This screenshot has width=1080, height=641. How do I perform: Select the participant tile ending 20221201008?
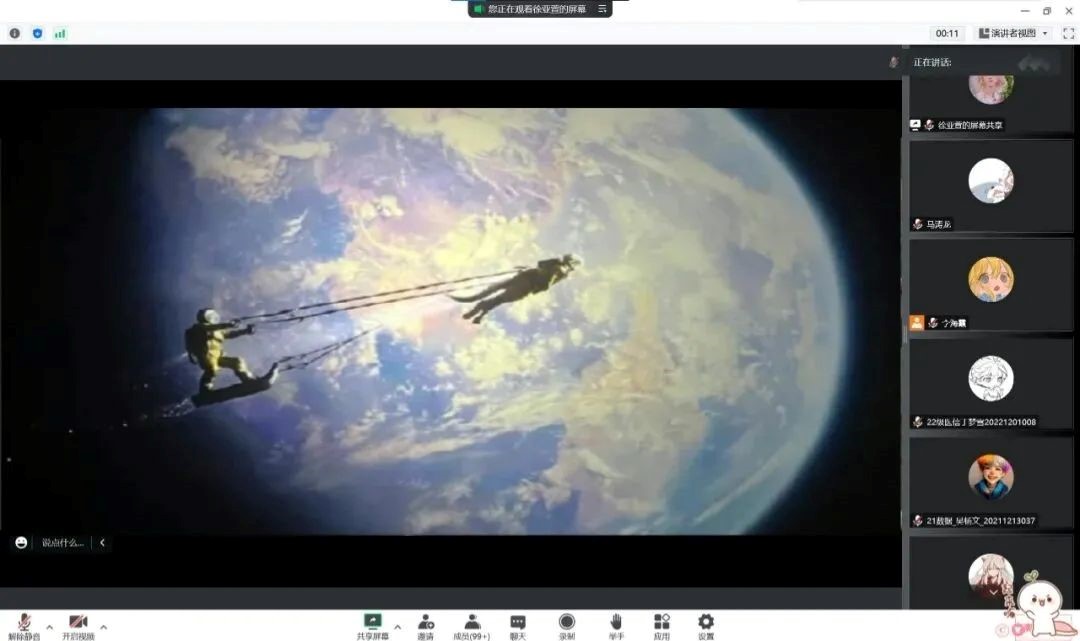[x=990, y=384]
